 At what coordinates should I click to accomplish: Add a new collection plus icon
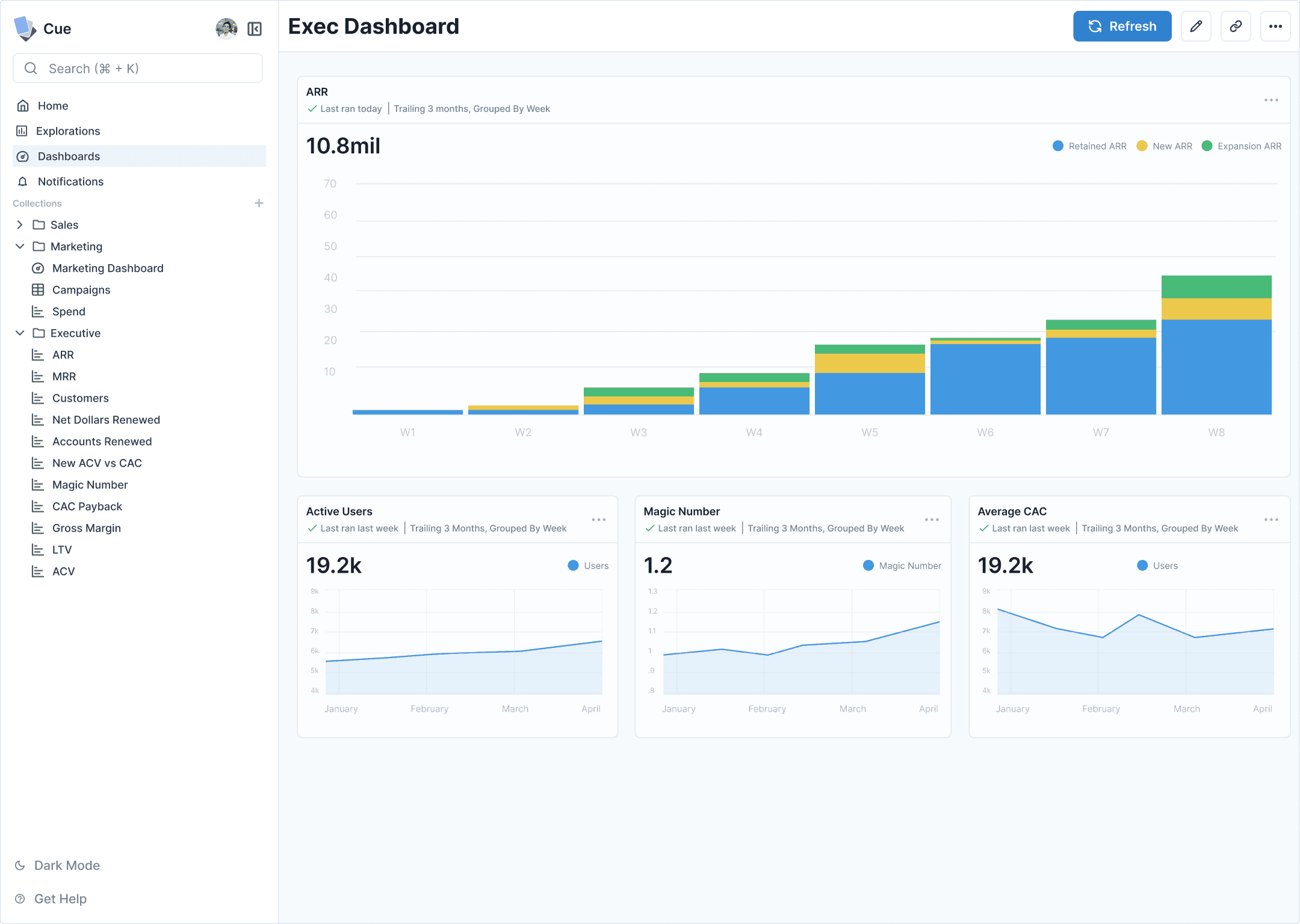coord(259,203)
